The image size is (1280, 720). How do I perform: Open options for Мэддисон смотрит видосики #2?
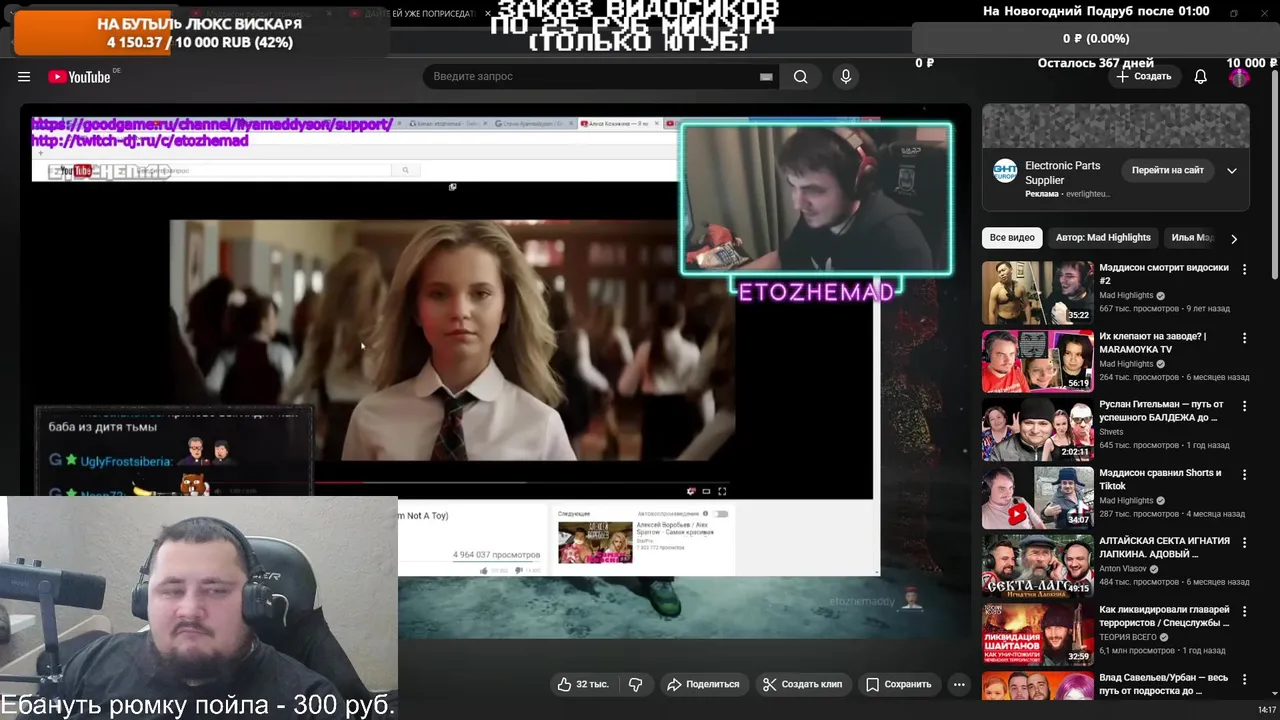point(1244,270)
